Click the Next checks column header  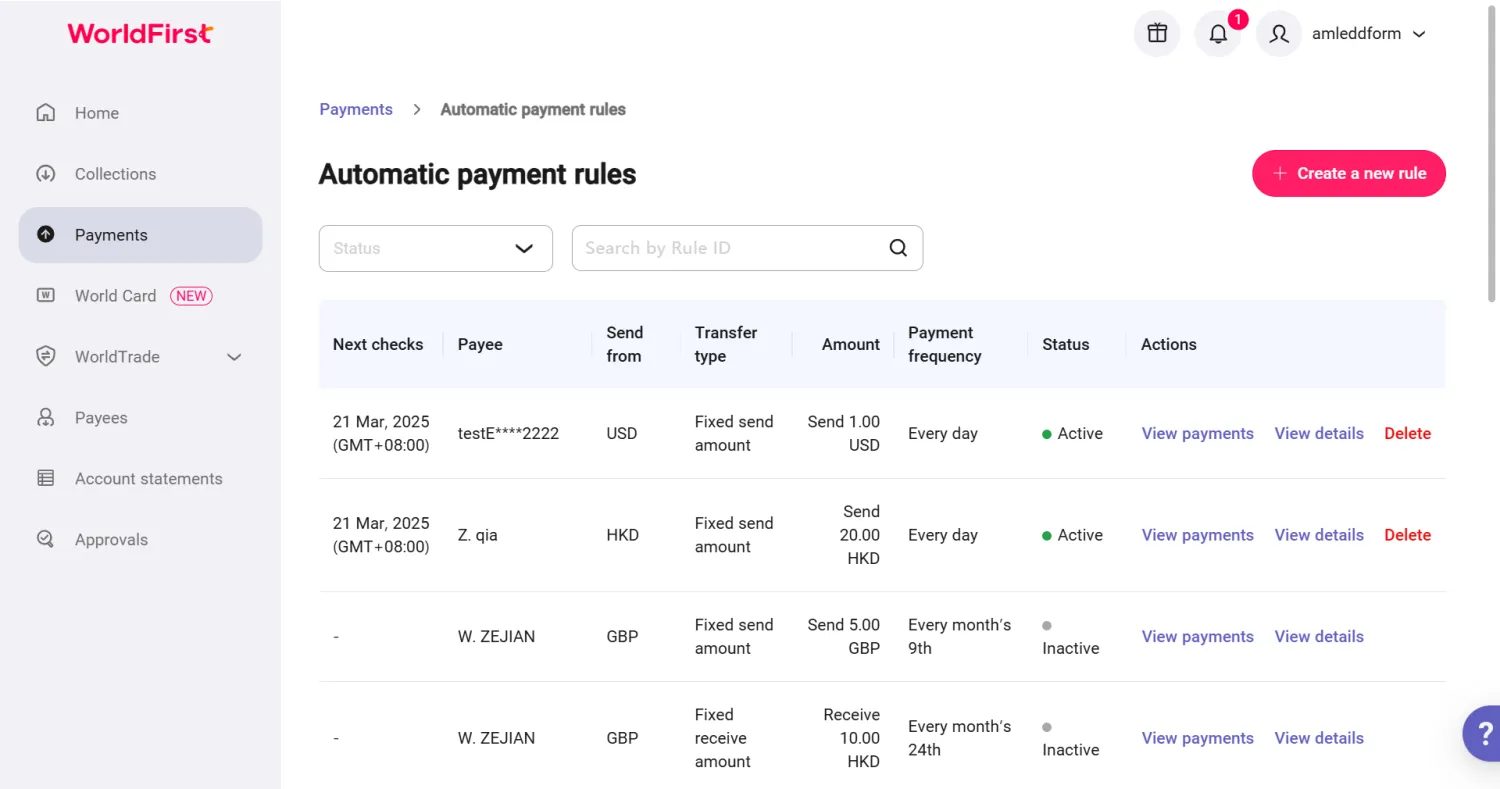378,344
